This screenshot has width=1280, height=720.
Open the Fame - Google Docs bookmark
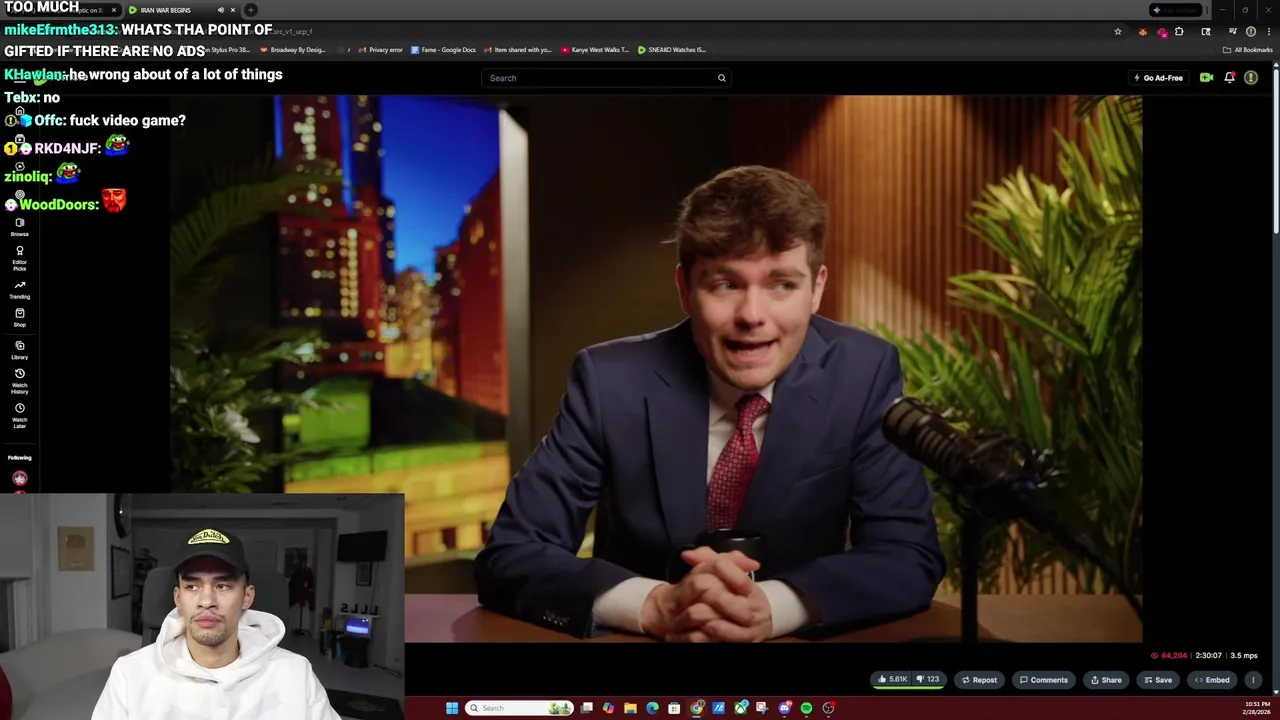click(444, 50)
